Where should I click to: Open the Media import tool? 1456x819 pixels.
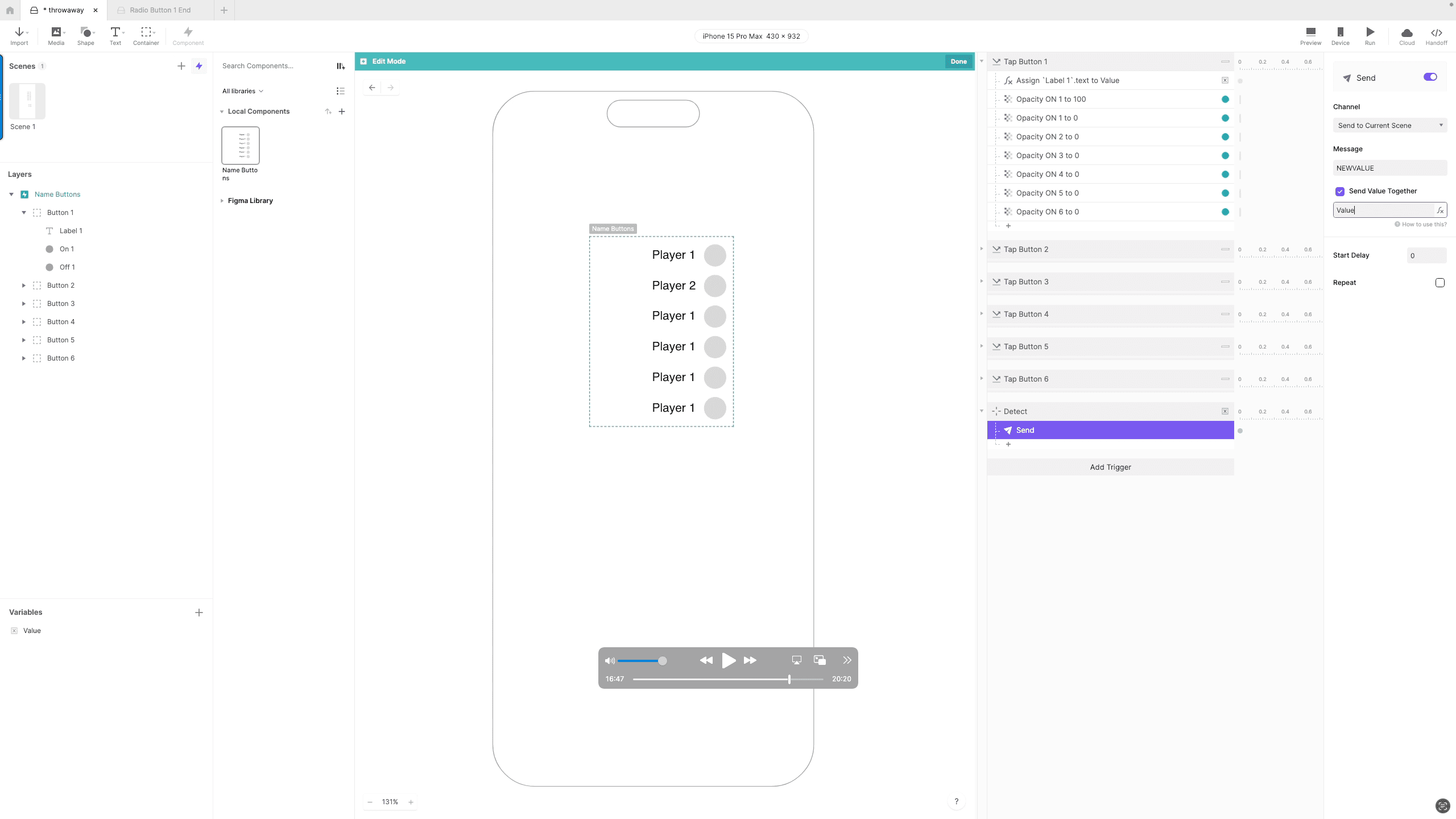[x=55, y=35]
